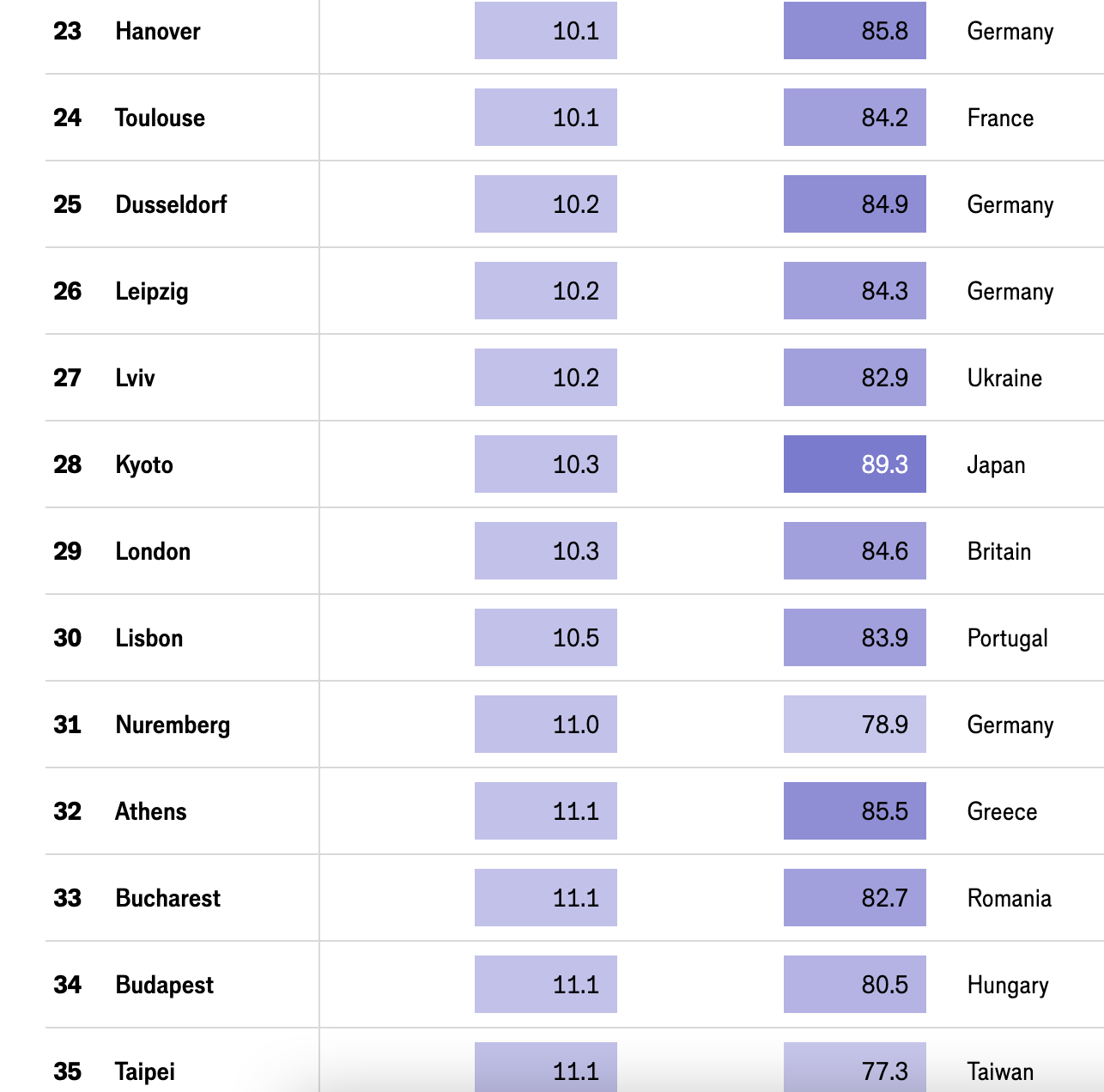
Task: Click the rank number 28
Action: click(x=68, y=464)
